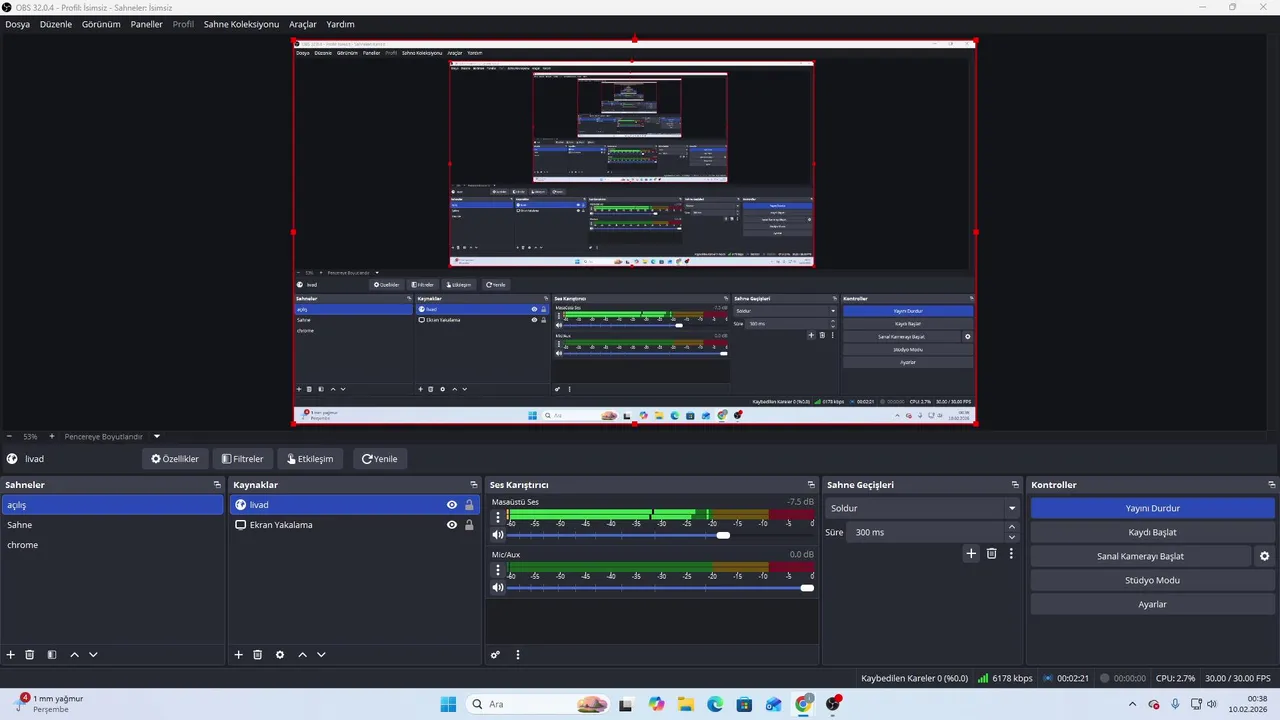This screenshot has height=720, width=1280.
Task: Open Ayarlar button in Kontroller
Action: [1152, 604]
